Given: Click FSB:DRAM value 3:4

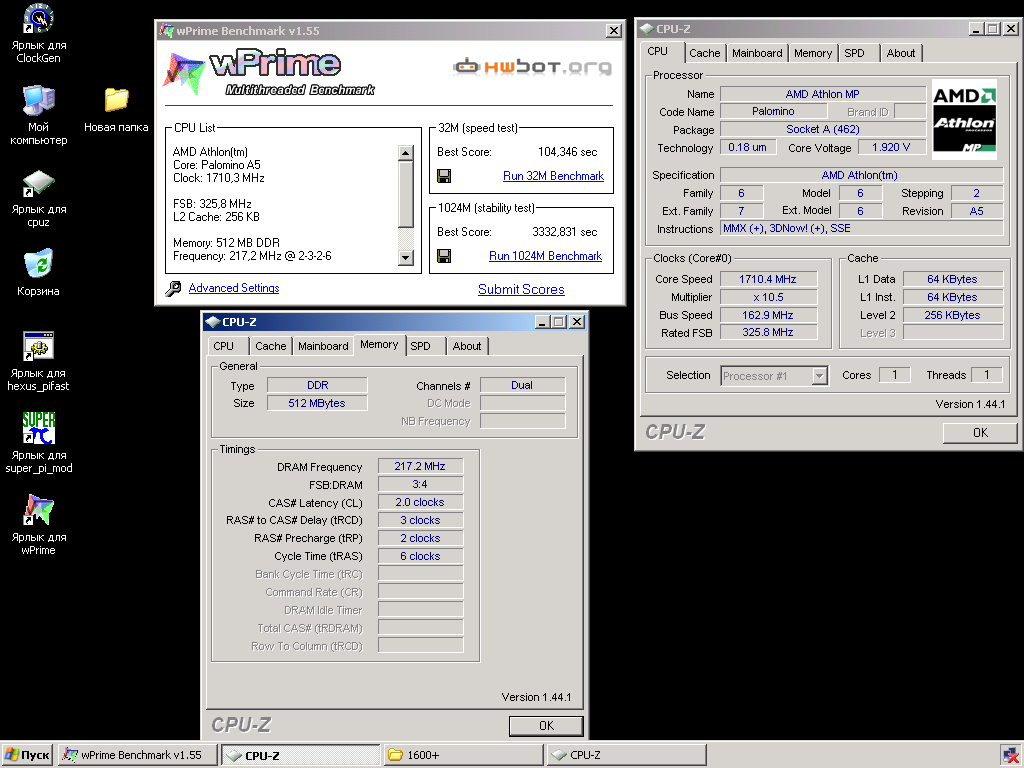Looking at the screenshot, I should [x=420, y=485].
